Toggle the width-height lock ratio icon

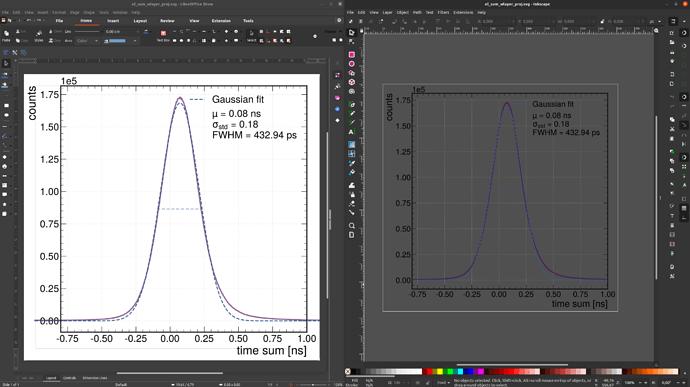(602, 21)
